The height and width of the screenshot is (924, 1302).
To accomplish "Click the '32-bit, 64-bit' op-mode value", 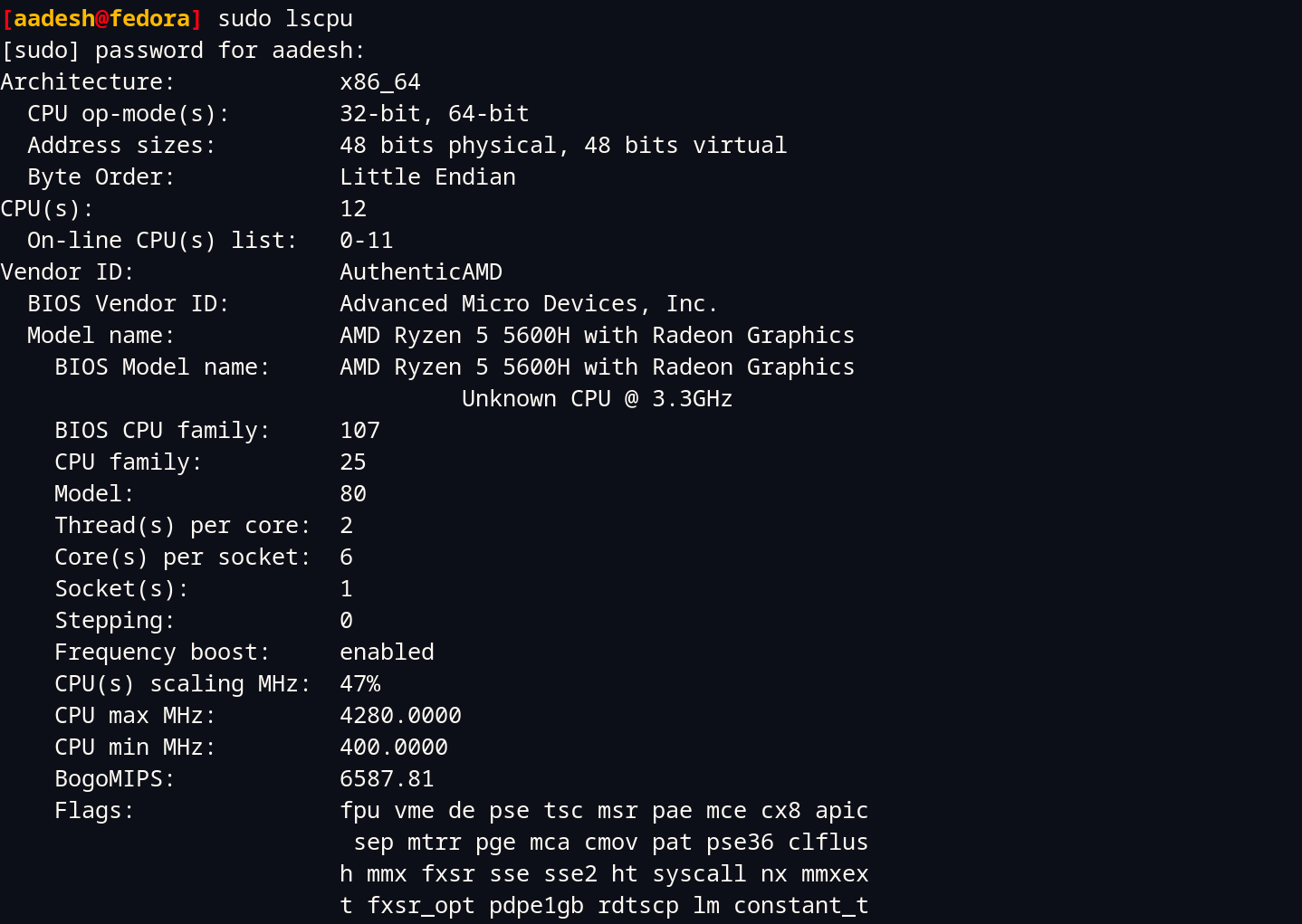I will [435, 114].
